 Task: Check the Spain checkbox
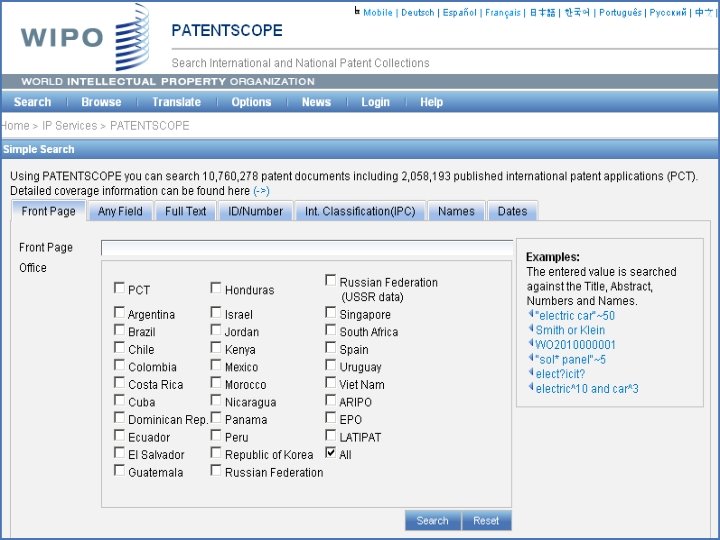click(331, 348)
